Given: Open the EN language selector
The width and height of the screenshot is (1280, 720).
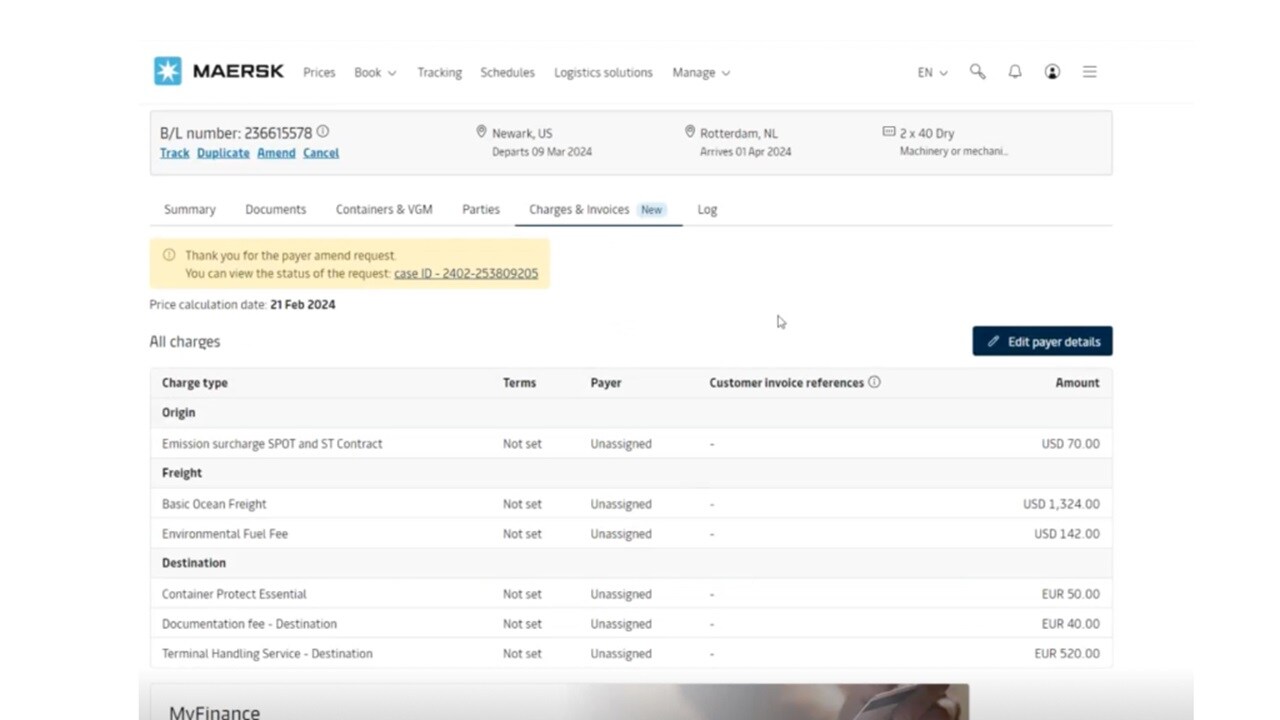Looking at the screenshot, I should coord(932,73).
